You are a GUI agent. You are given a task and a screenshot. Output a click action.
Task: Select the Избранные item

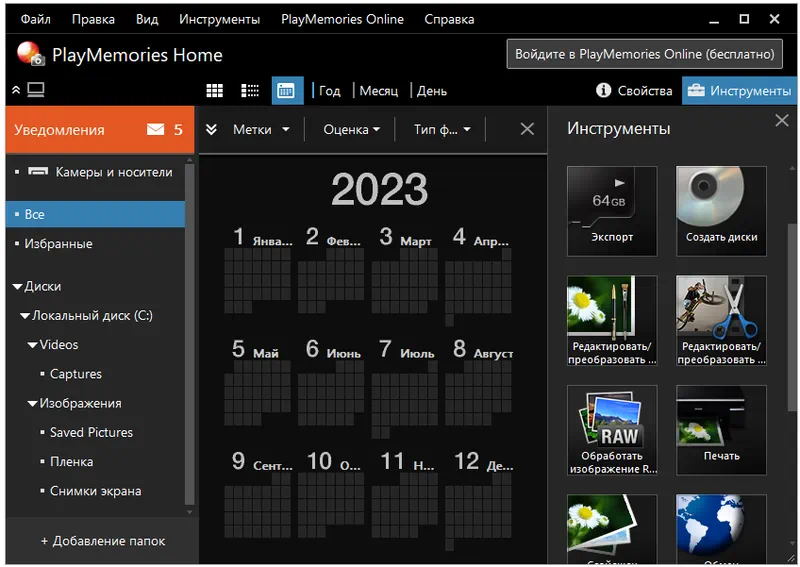pyautogui.click(x=95, y=243)
